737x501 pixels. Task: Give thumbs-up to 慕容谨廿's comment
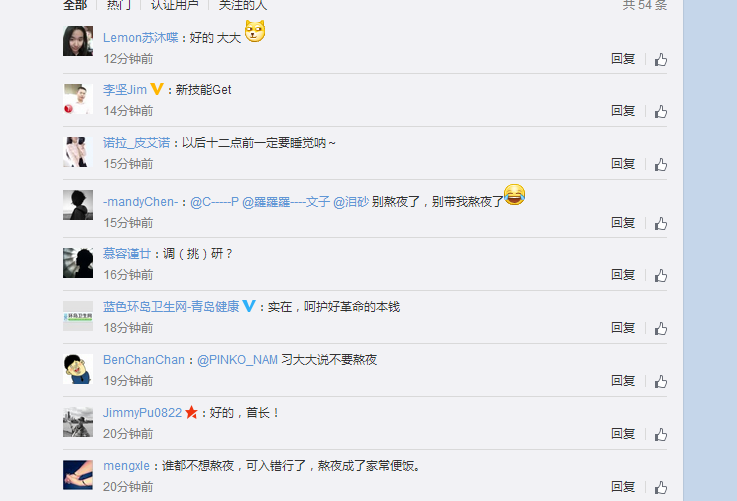(x=661, y=276)
